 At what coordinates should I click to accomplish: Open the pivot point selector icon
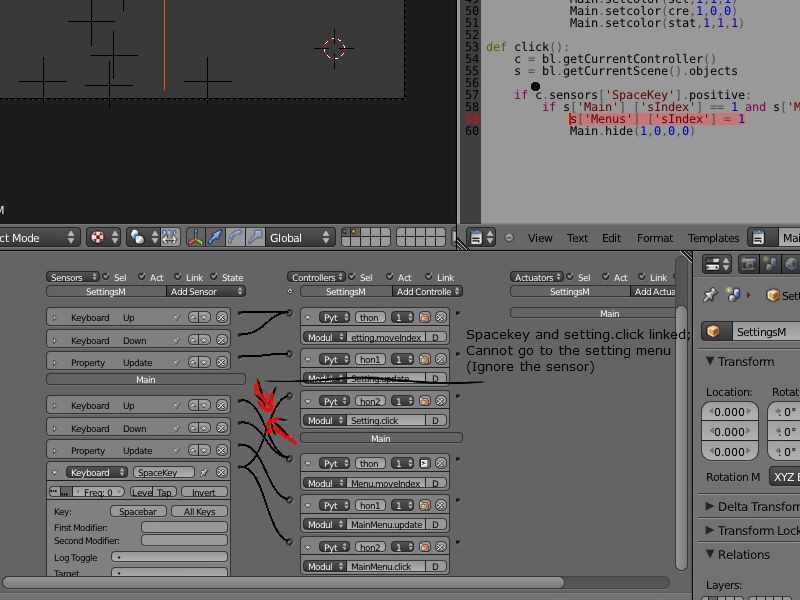(143, 237)
